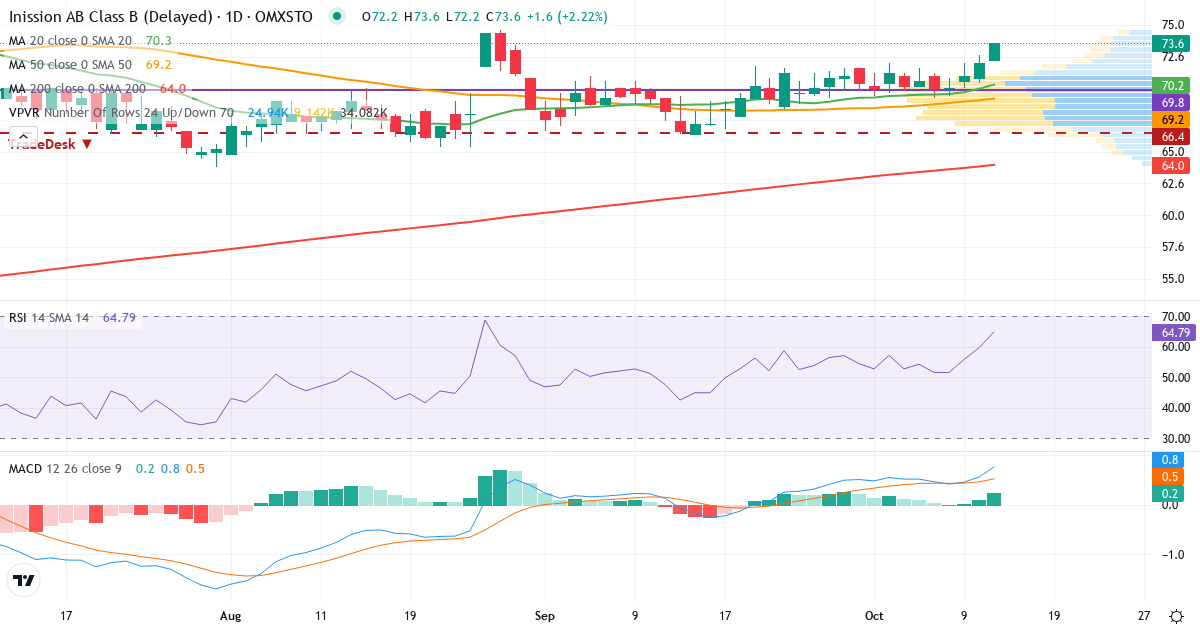The height and width of the screenshot is (630, 1200).
Task: Click the 27 date label on time axis
Action: [x=1144, y=615]
